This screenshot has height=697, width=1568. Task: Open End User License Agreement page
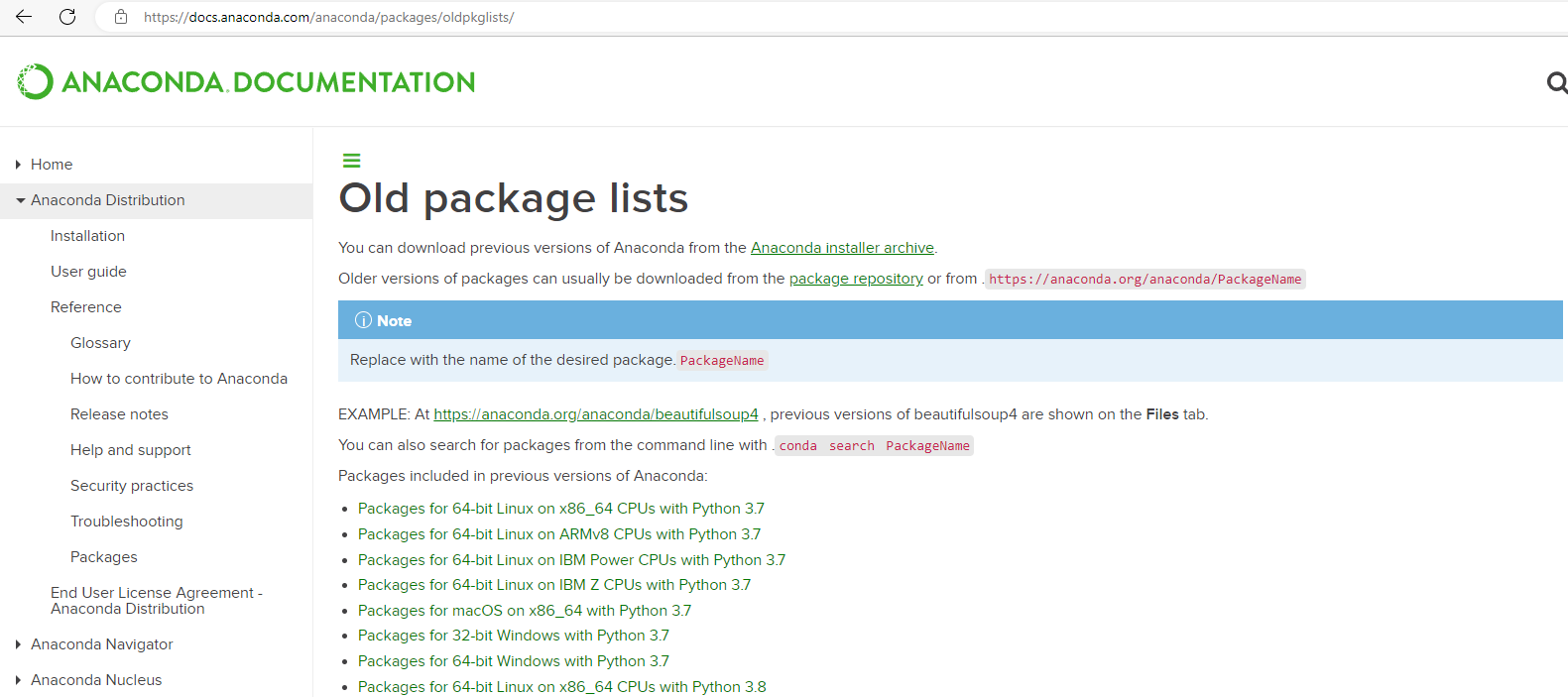pos(157,601)
